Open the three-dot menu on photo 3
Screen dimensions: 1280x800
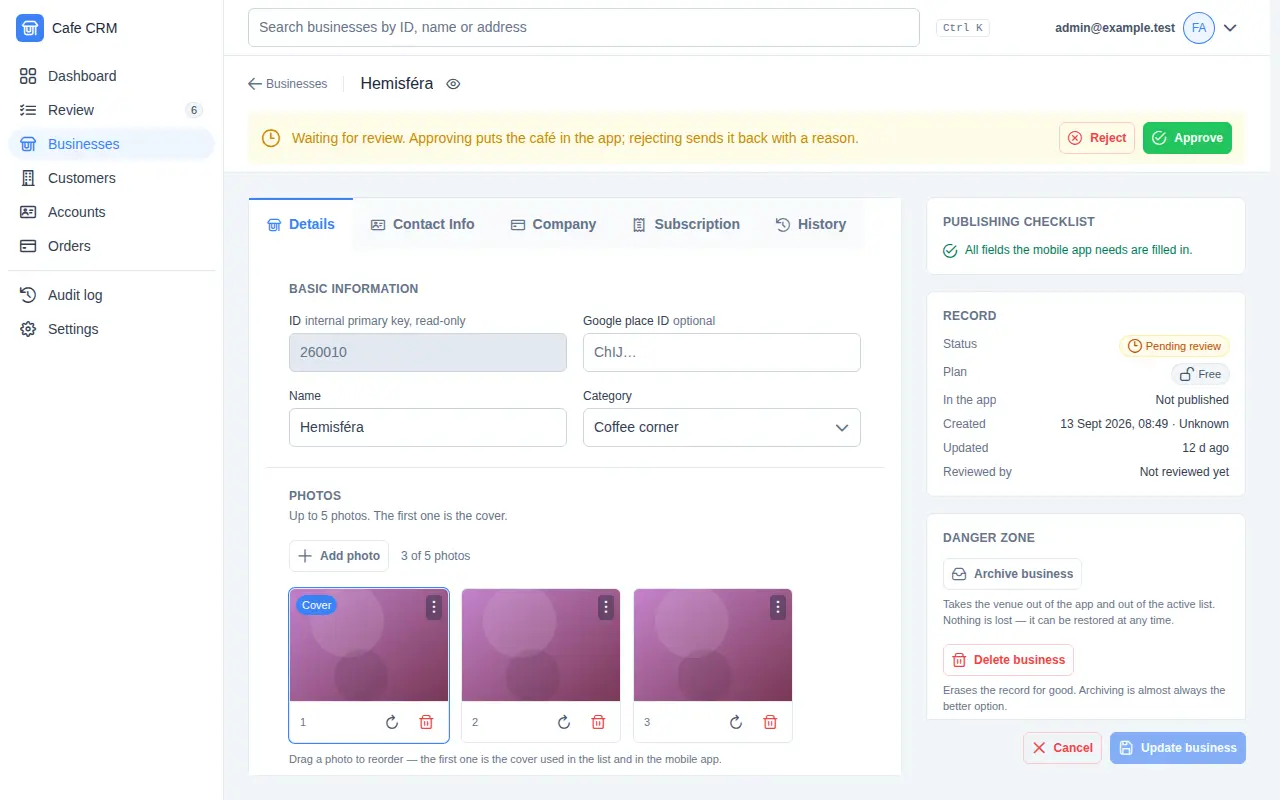[778, 607]
